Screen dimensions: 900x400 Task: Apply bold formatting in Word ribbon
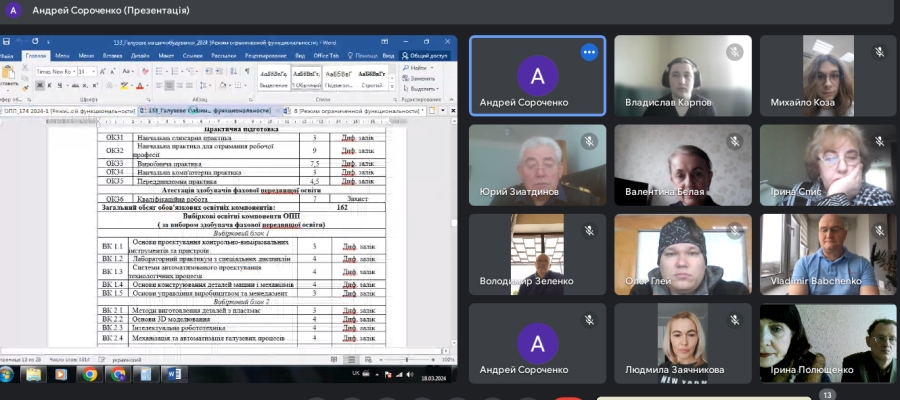coord(39,86)
